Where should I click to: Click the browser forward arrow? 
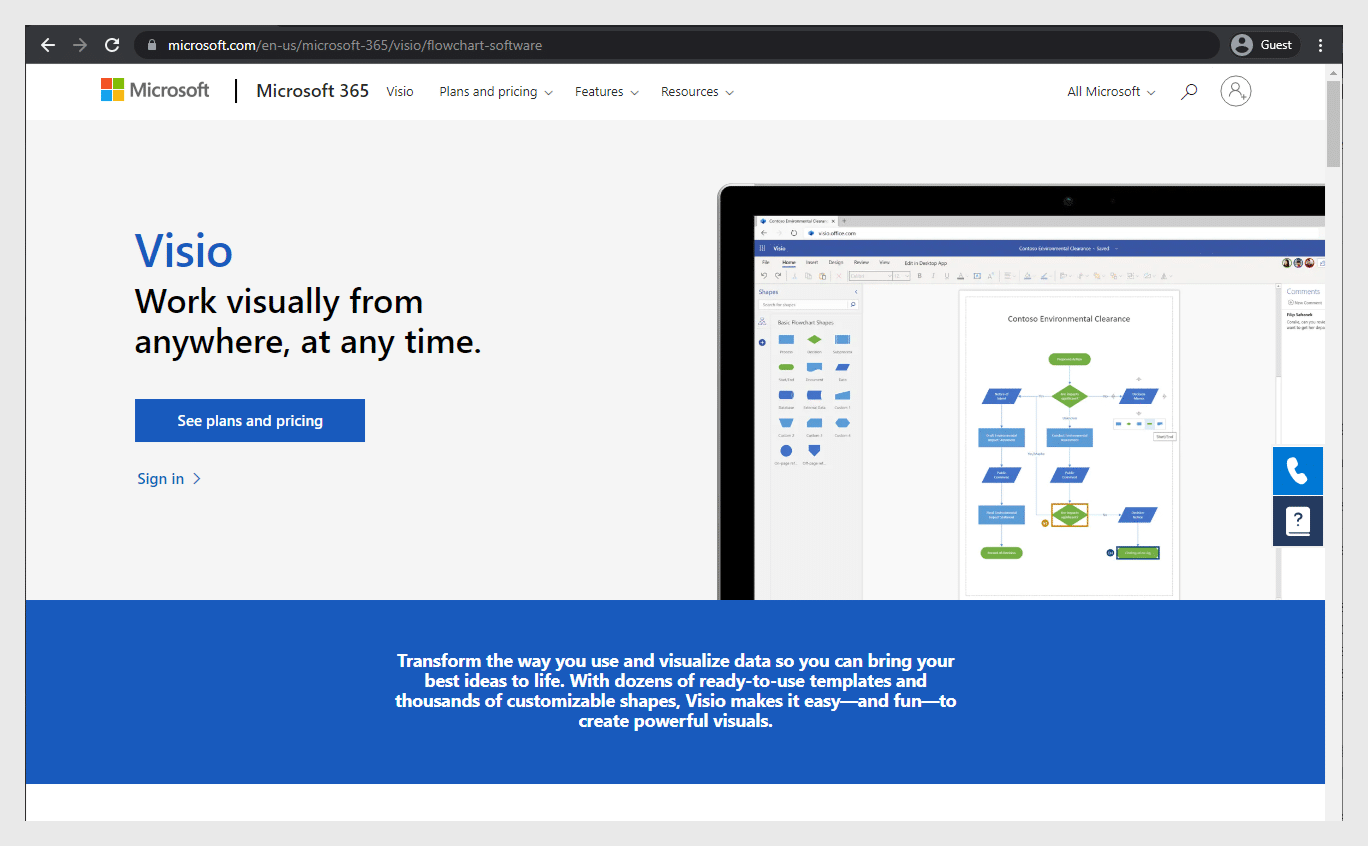(x=80, y=45)
